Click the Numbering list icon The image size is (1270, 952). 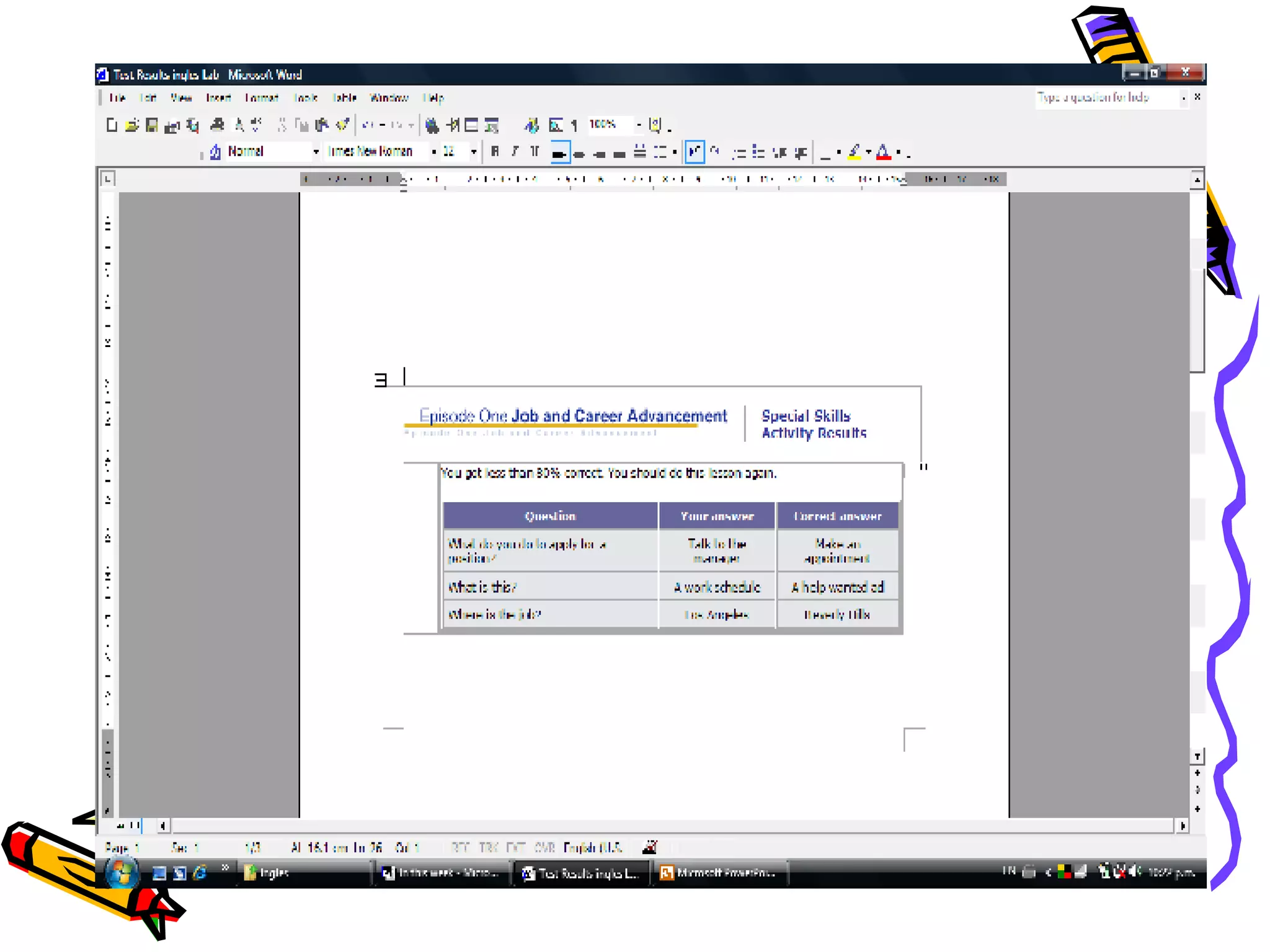pyautogui.click(x=739, y=152)
